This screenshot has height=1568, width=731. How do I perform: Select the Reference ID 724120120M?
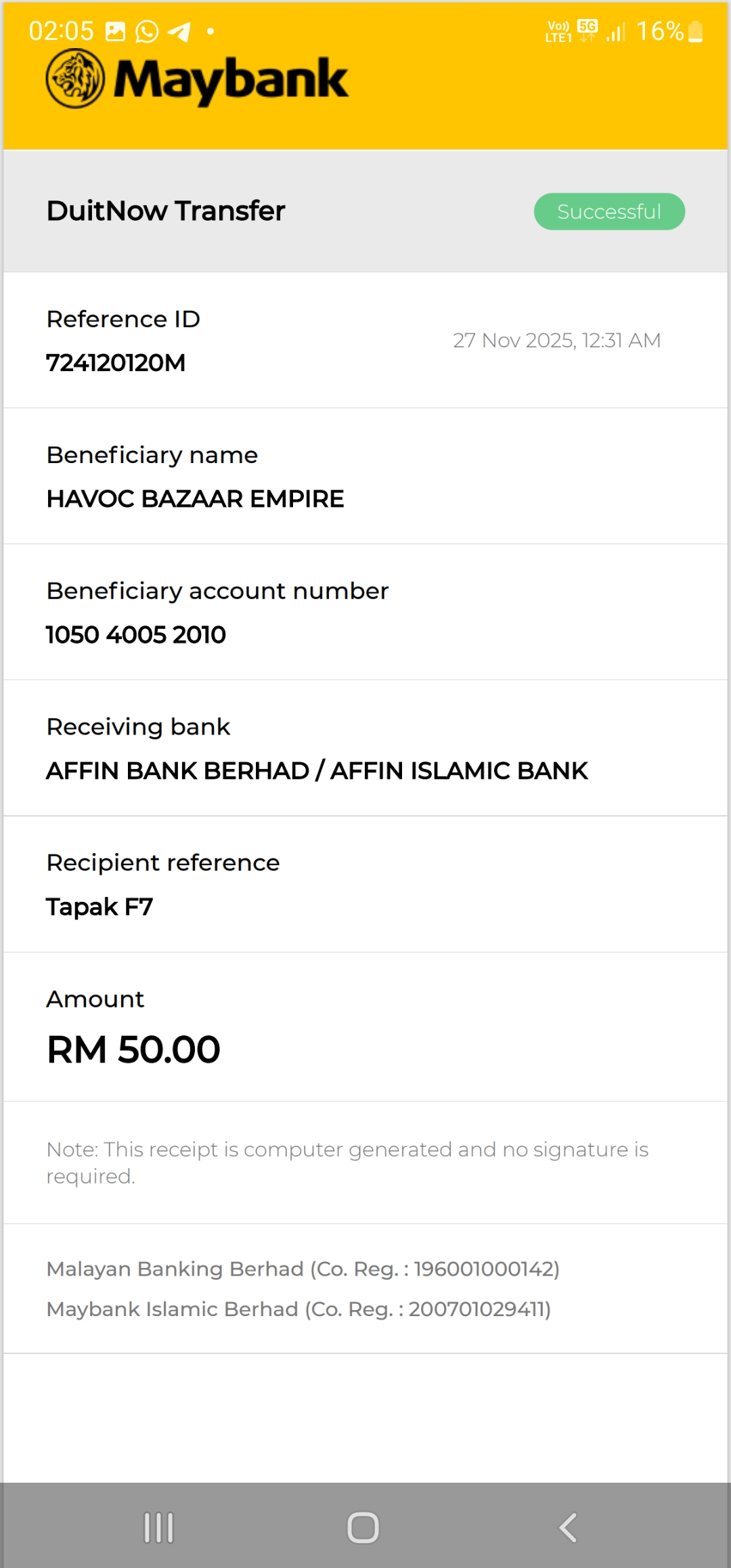[116, 363]
